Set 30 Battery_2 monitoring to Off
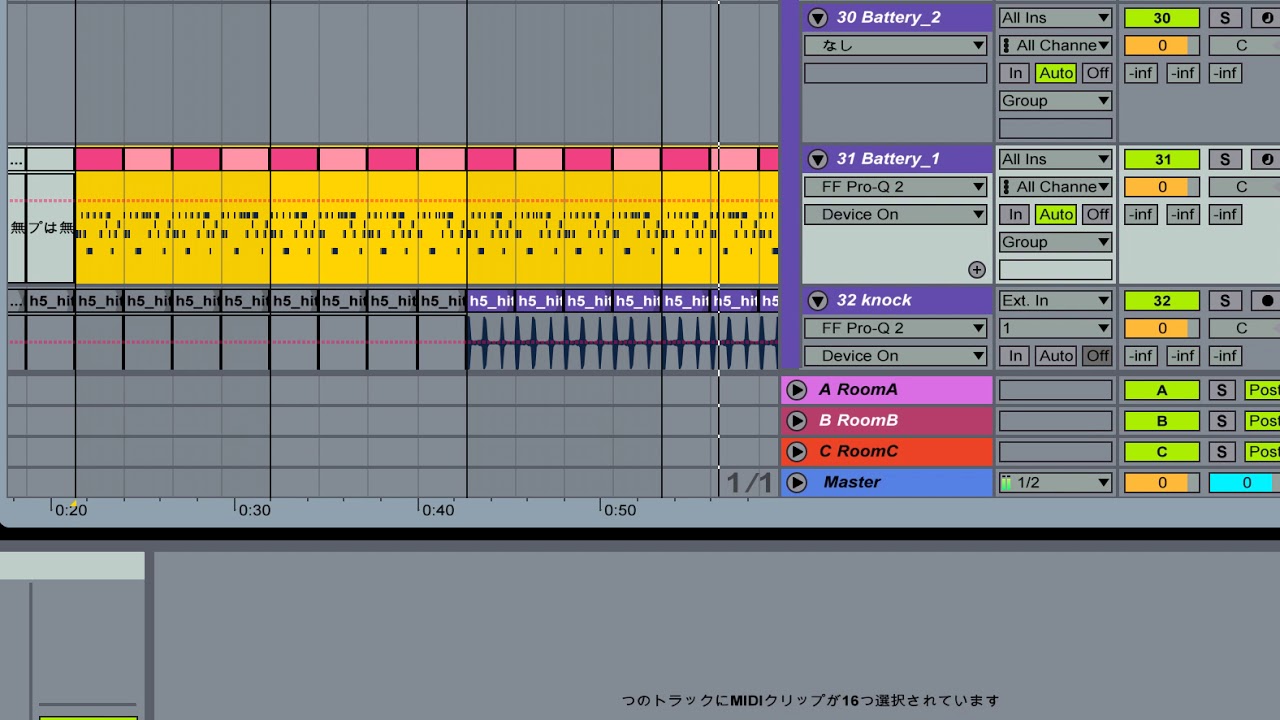 coord(1097,73)
